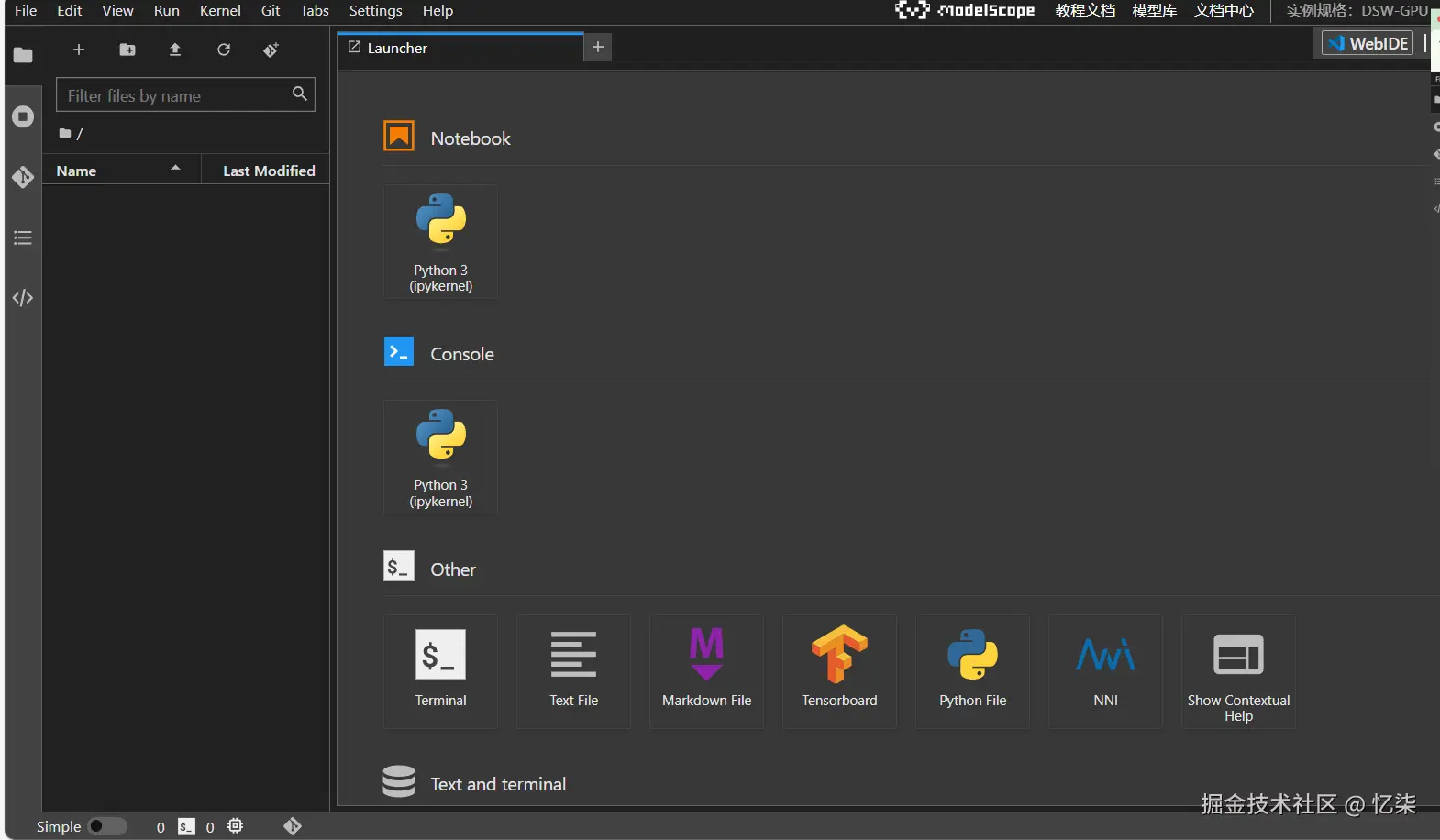
Task: Open 教程文档 link
Action: tap(1085, 11)
